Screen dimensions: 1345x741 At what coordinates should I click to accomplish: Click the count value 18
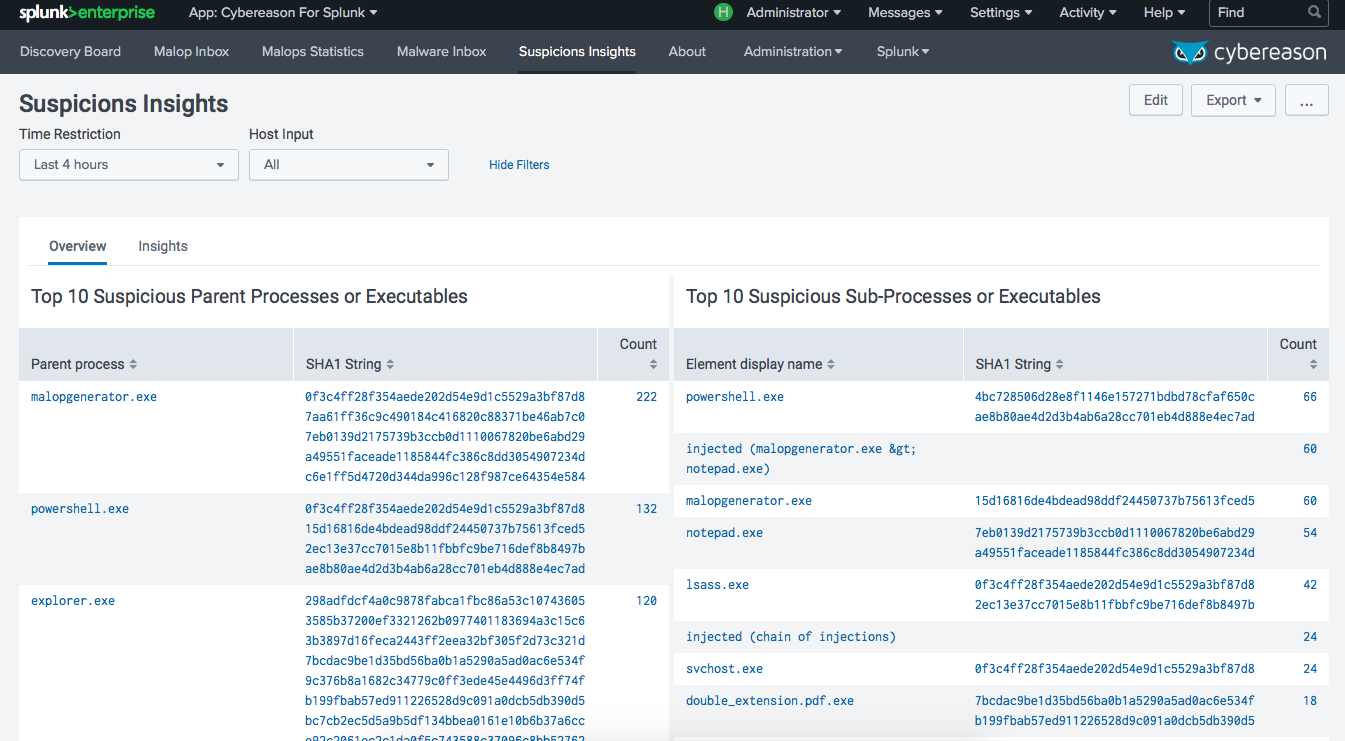1310,701
